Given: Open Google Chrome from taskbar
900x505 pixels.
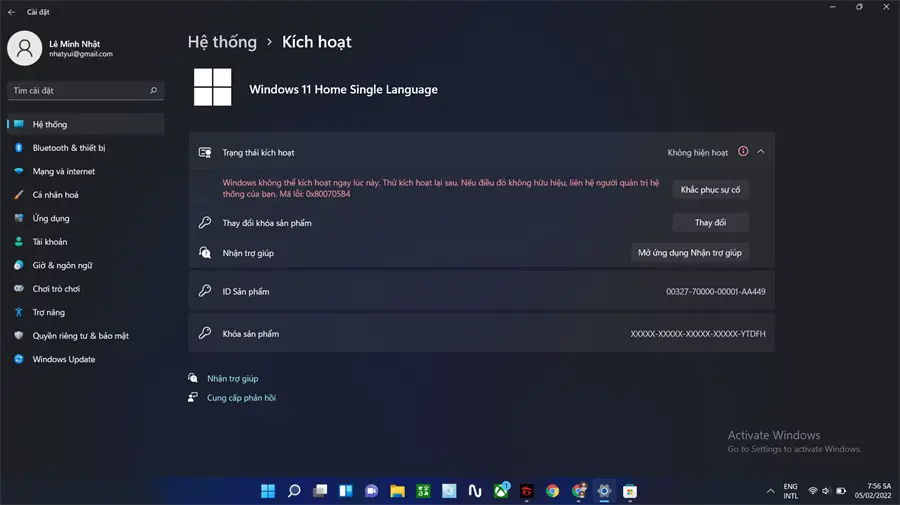Looking at the screenshot, I should 552,491.
